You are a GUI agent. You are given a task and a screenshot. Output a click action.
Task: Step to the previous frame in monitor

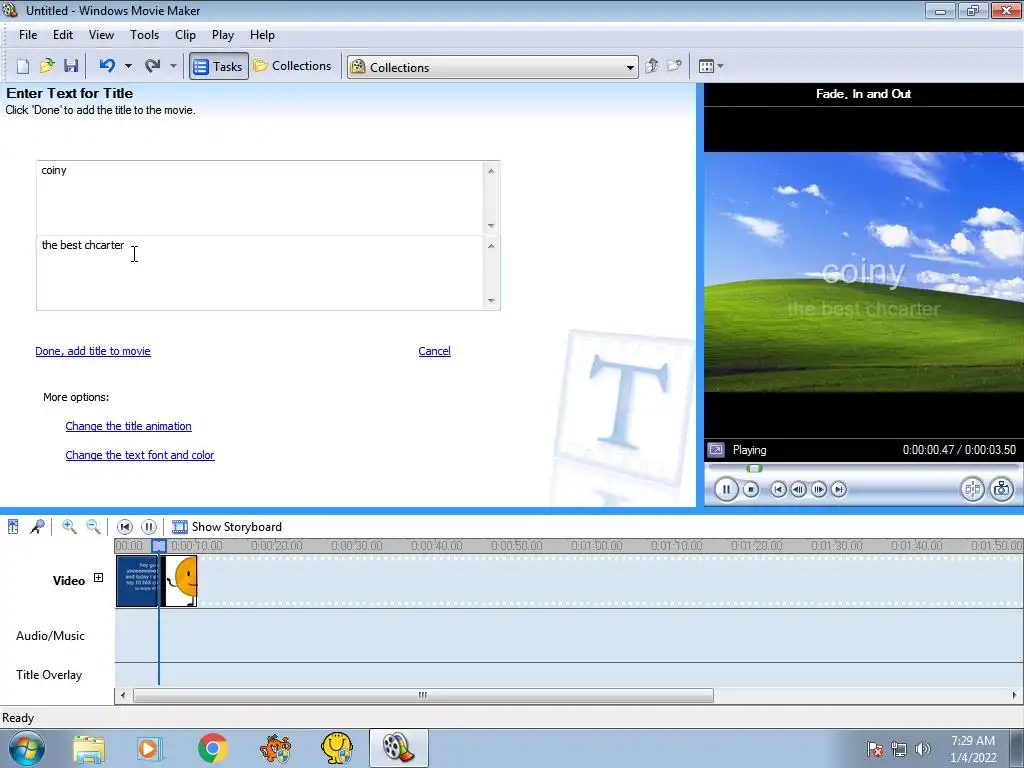798,489
